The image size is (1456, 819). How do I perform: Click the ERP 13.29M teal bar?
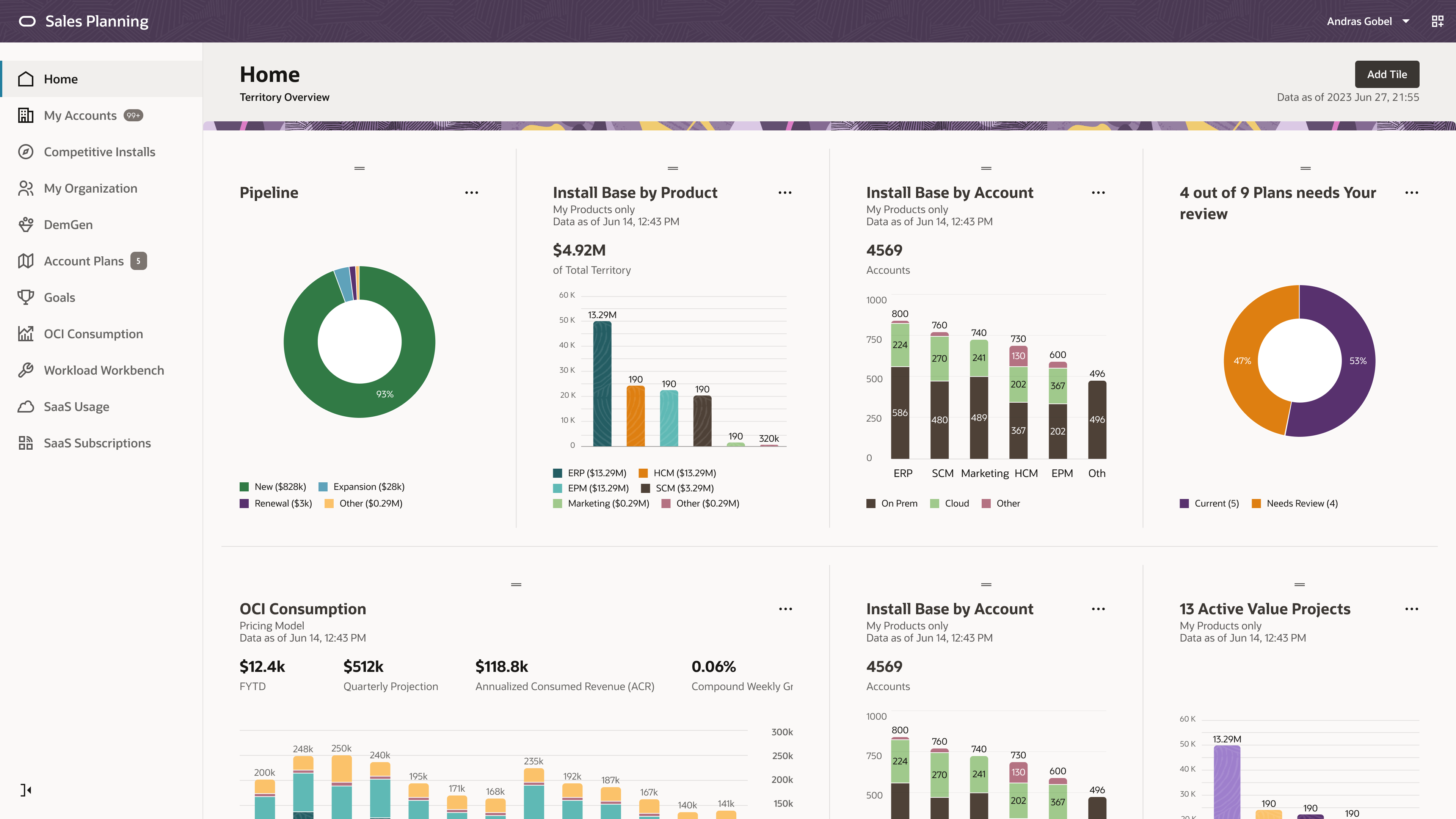point(602,384)
